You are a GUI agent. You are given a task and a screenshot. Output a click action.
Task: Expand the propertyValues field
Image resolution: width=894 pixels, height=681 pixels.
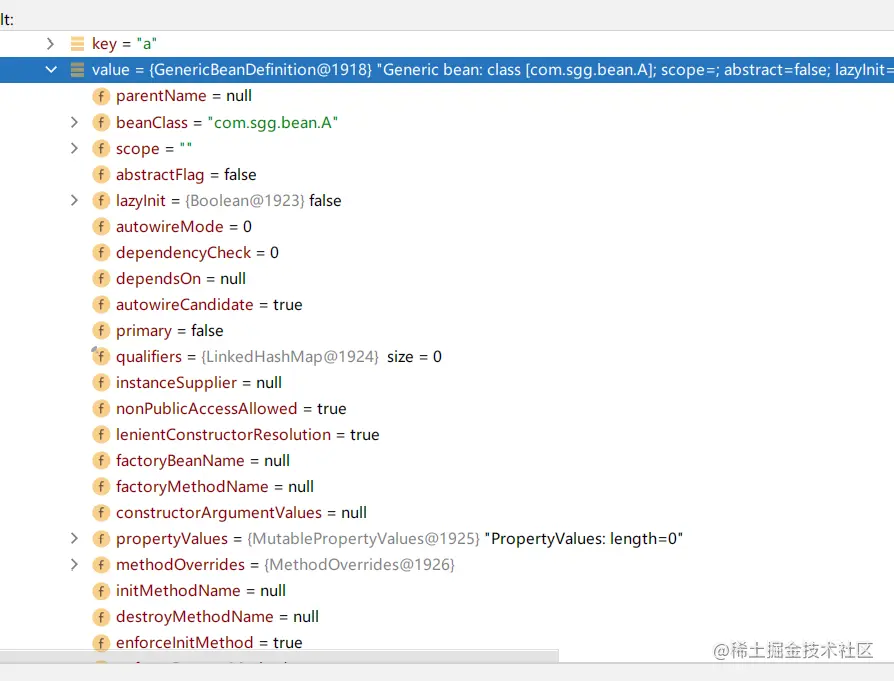pyautogui.click(x=74, y=538)
